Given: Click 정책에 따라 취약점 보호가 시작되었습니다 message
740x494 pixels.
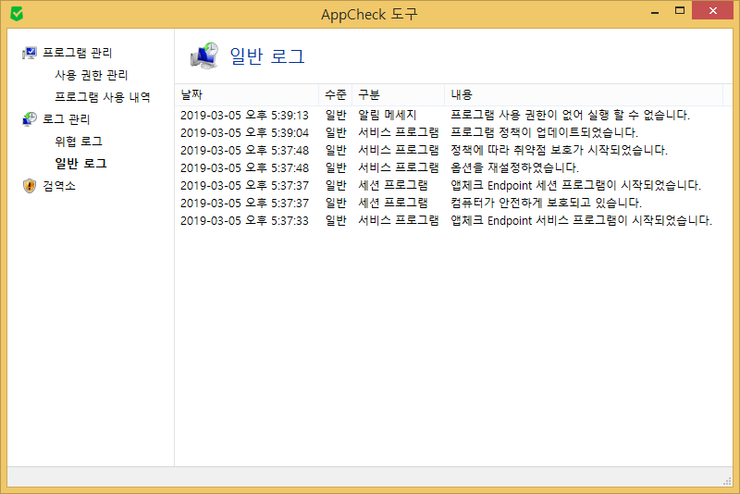Looking at the screenshot, I should pos(559,150).
